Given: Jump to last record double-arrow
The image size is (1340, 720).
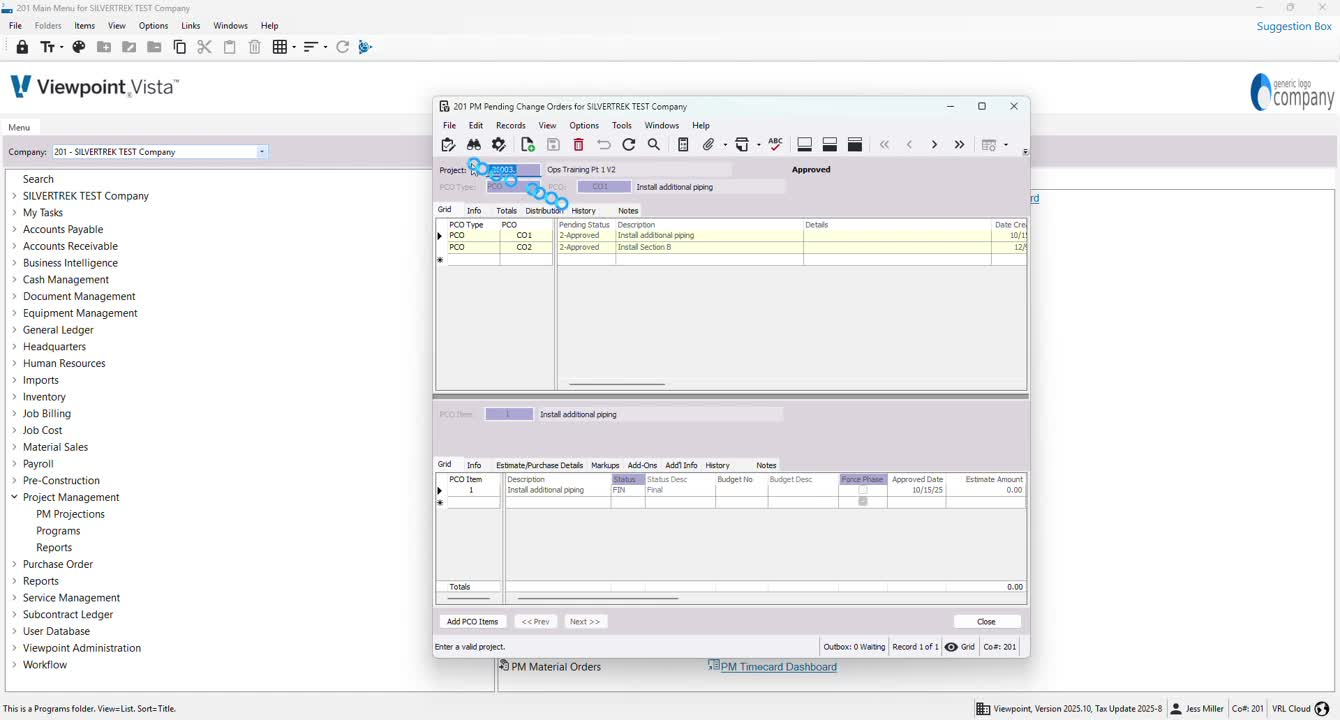Looking at the screenshot, I should [x=959, y=145].
